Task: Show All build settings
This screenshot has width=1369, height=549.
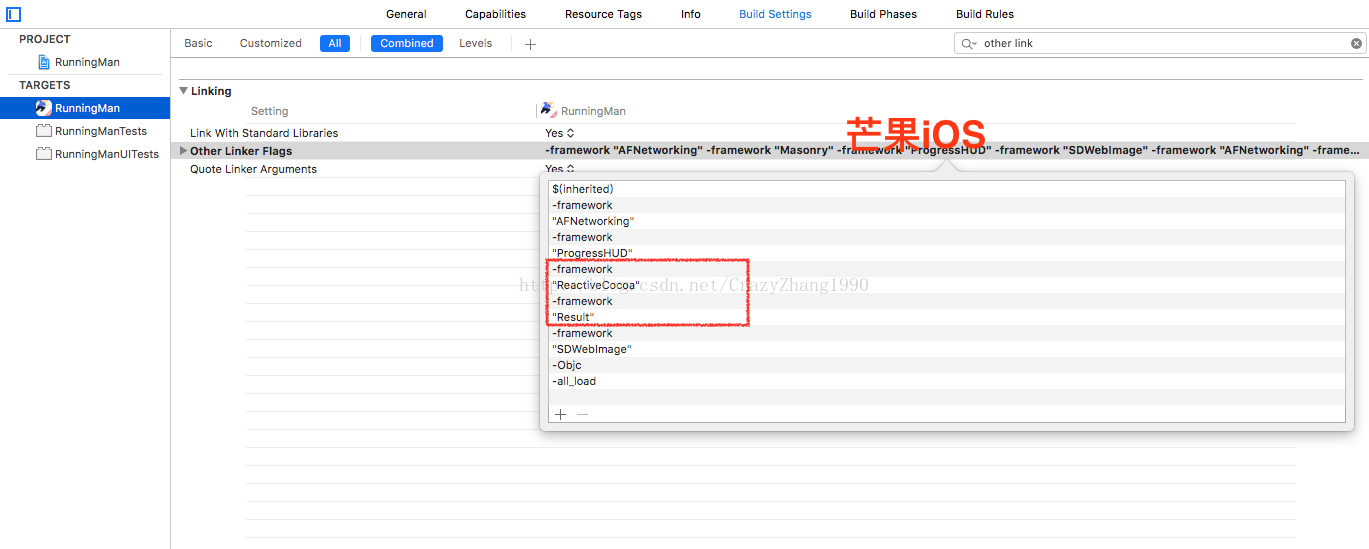Action: (335, 43)
